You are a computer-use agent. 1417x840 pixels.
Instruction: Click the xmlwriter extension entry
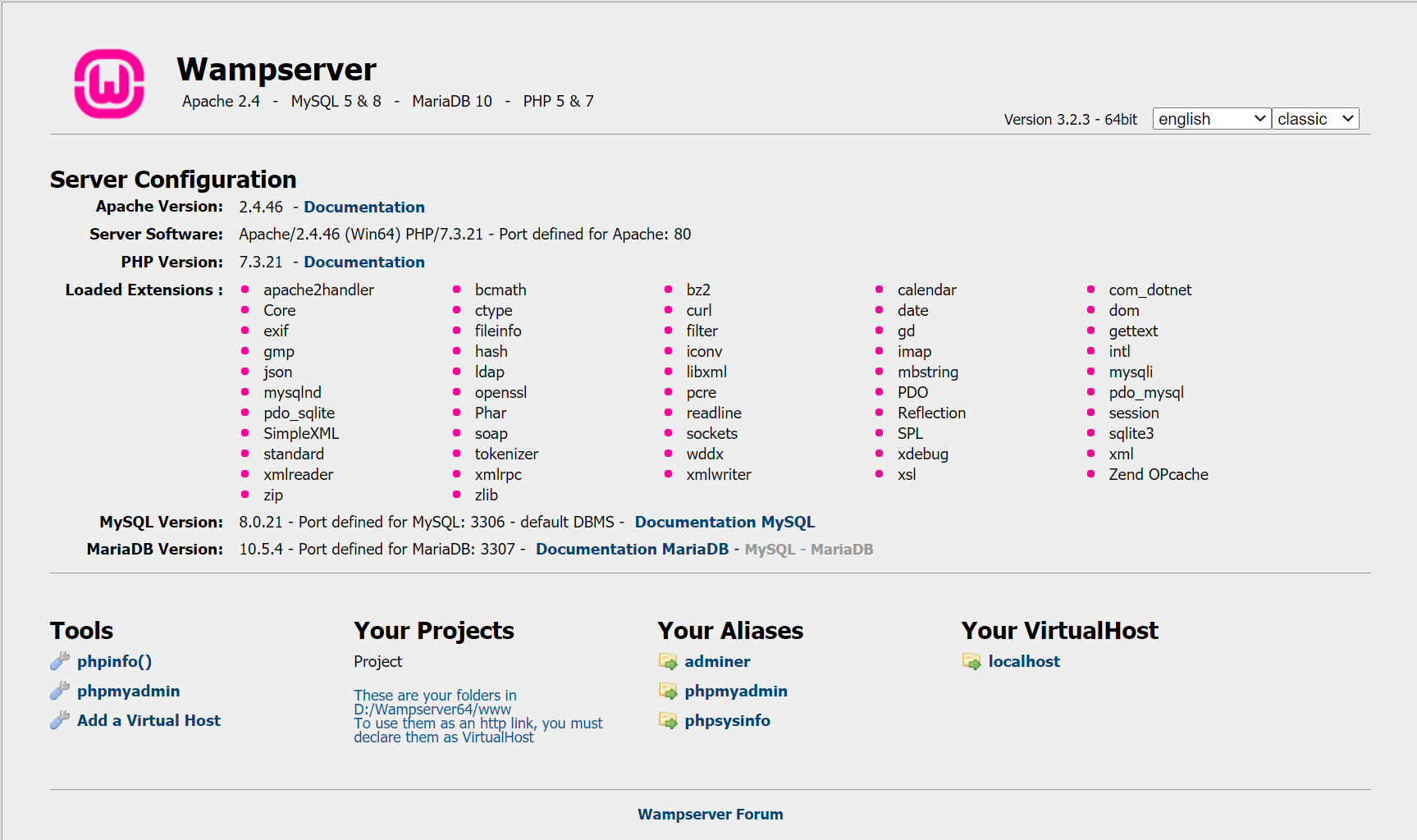click(x=718, y=474)
